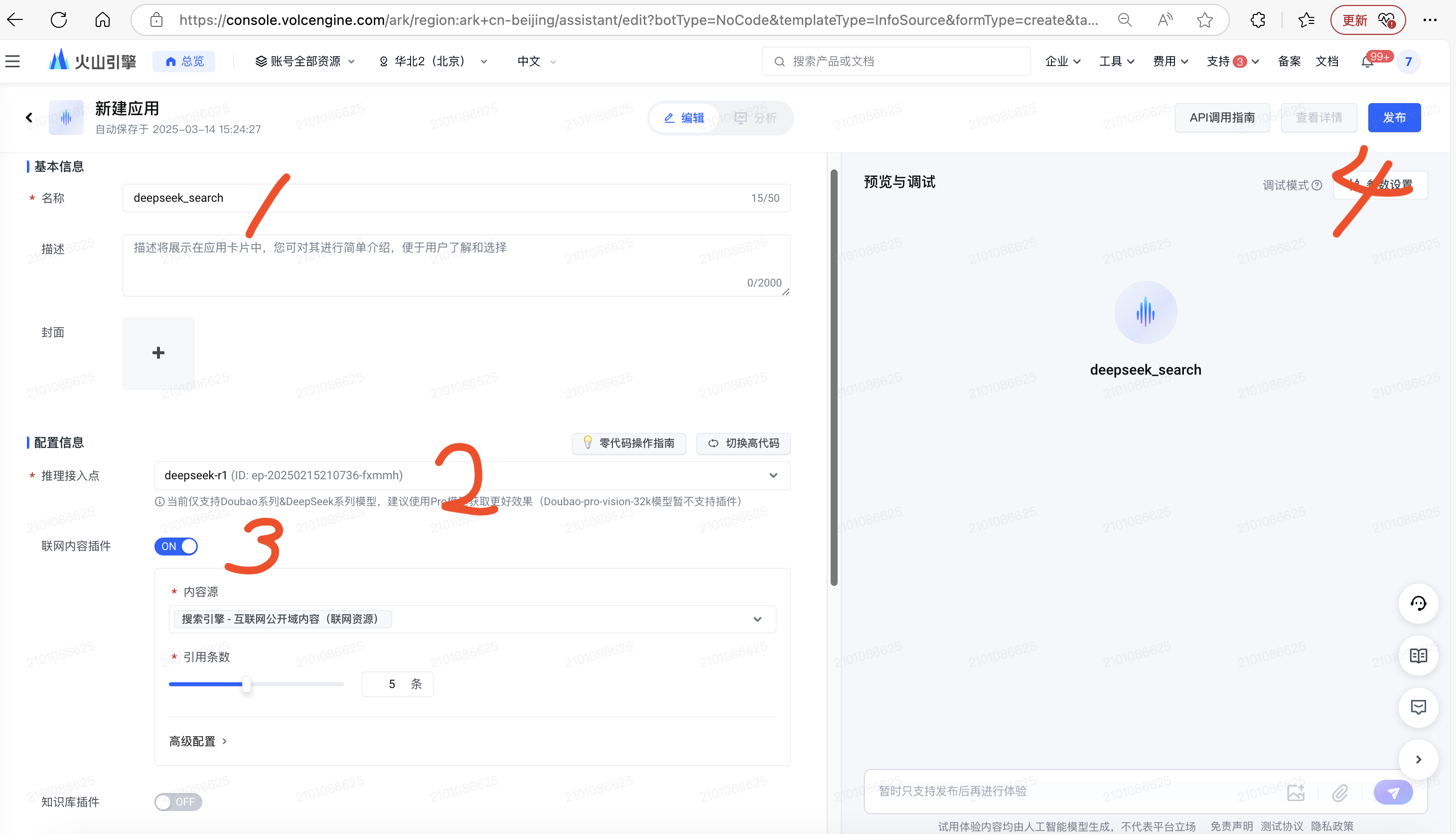The image size is (1456, 834).
Task: Click the 引用条数 slider handle
Action: 246,684
